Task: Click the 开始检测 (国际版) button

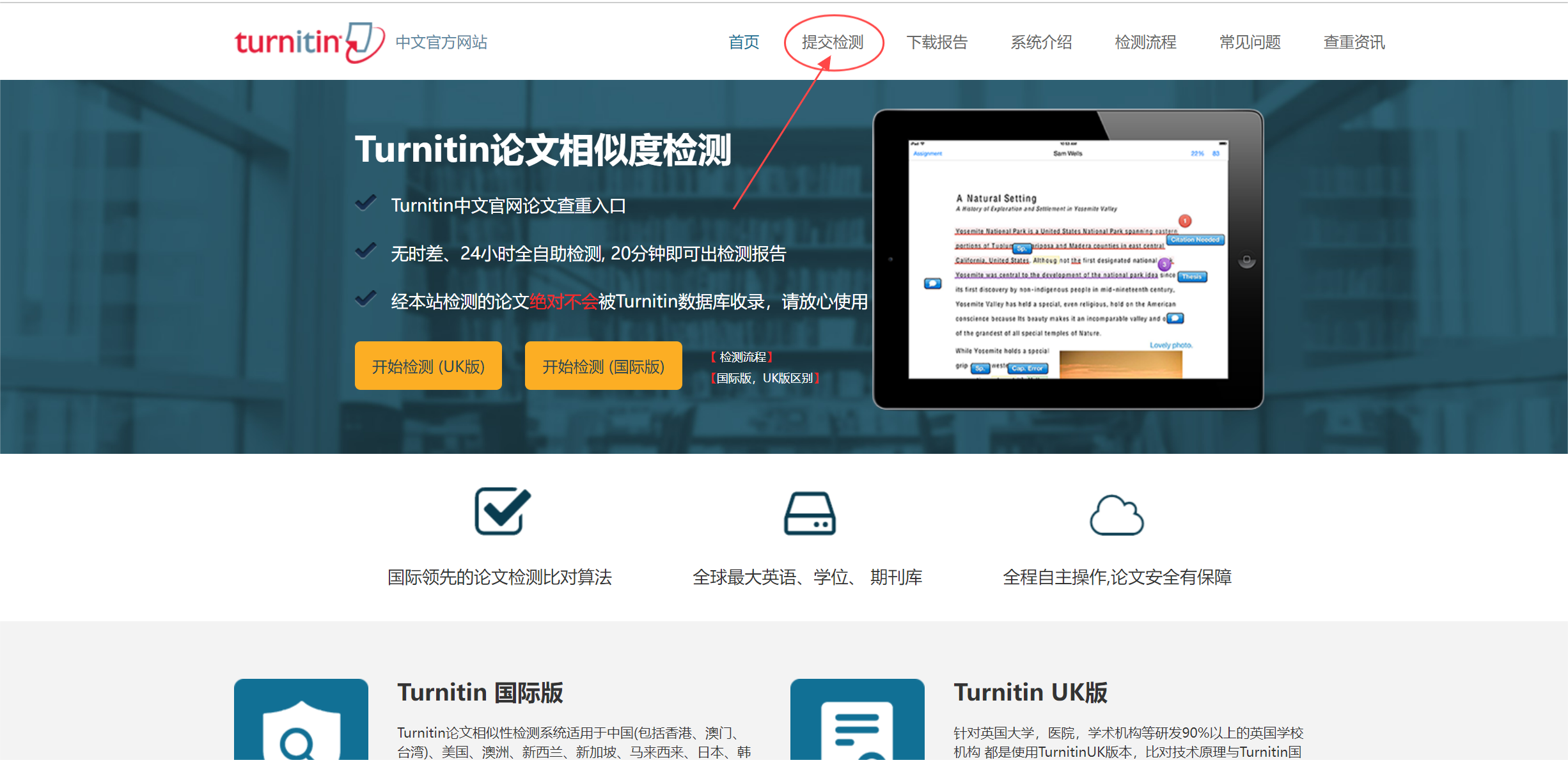Action: click(603, 366)
